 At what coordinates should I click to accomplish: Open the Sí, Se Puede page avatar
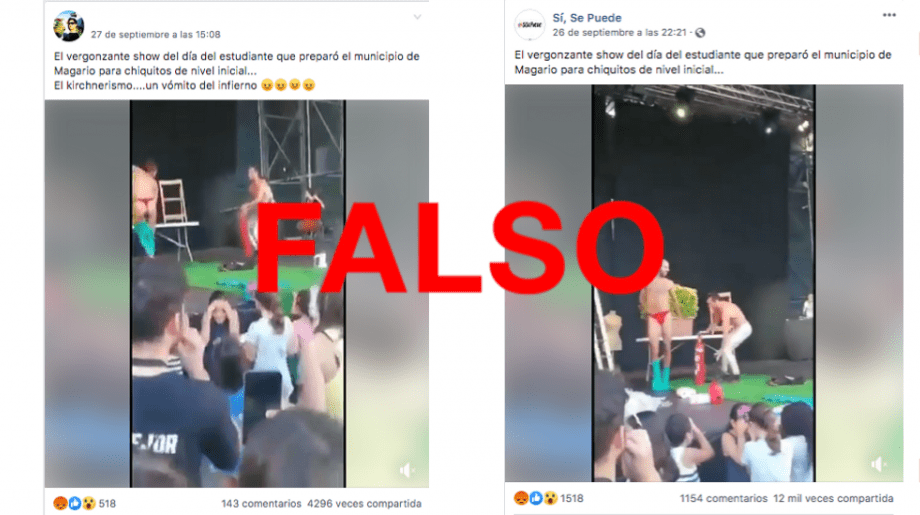[529, 25]
